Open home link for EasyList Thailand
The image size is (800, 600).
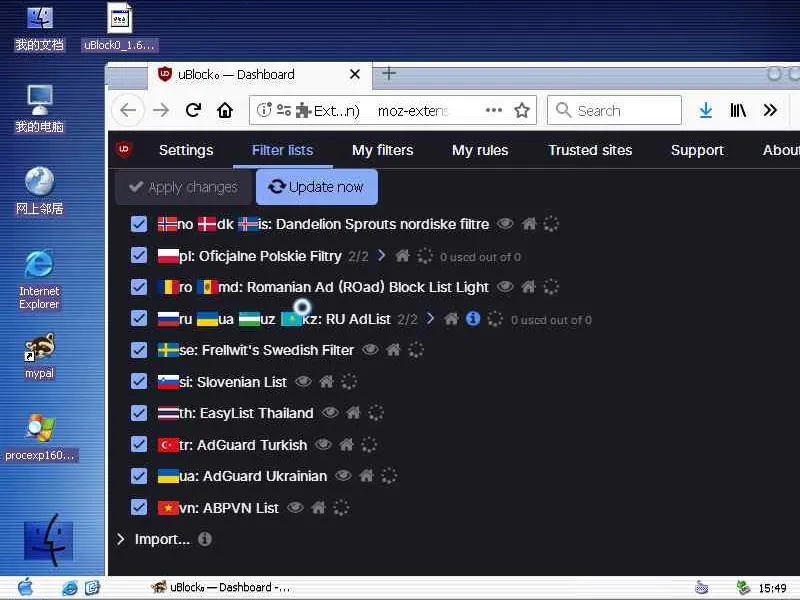(353, 412)
